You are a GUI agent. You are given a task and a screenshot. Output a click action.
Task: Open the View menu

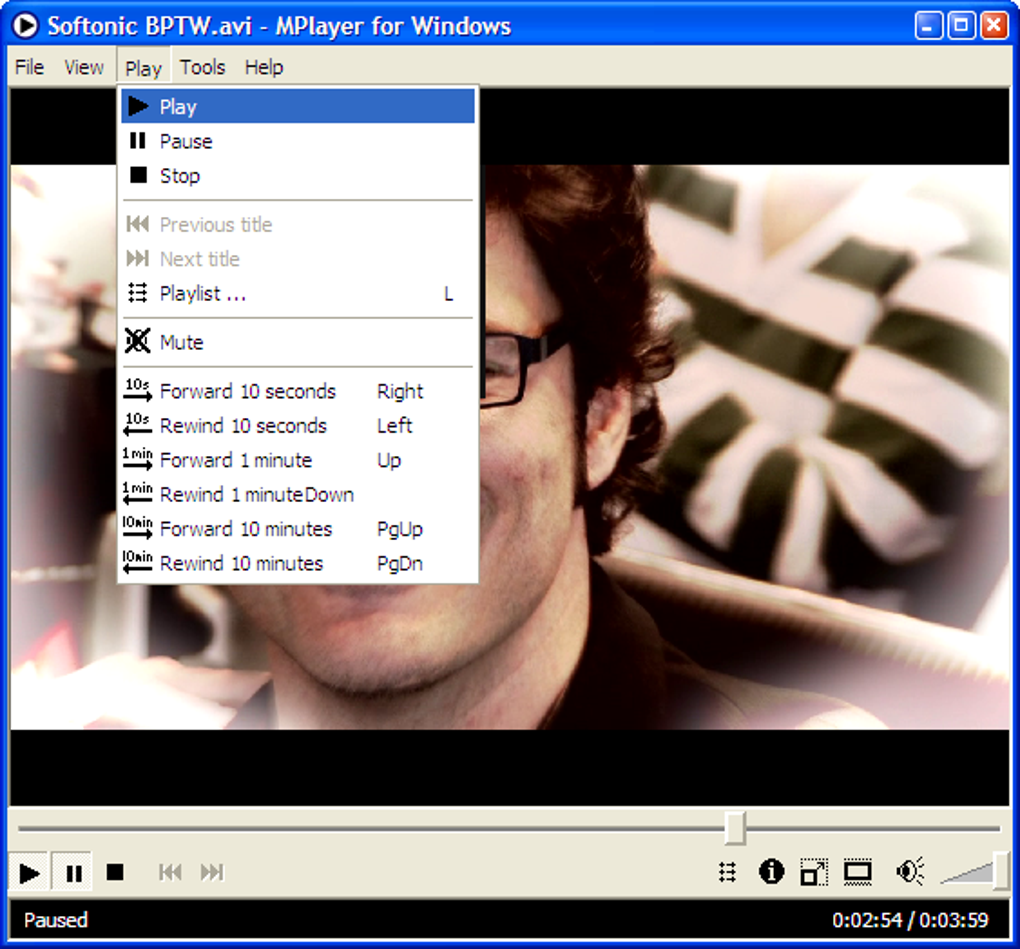click(83, 67)
